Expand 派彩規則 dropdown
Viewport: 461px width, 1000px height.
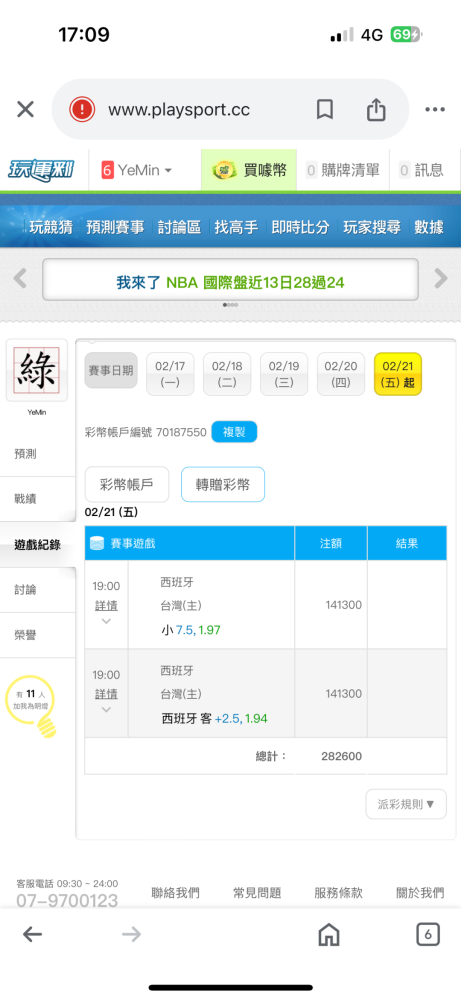click(406, 804)
